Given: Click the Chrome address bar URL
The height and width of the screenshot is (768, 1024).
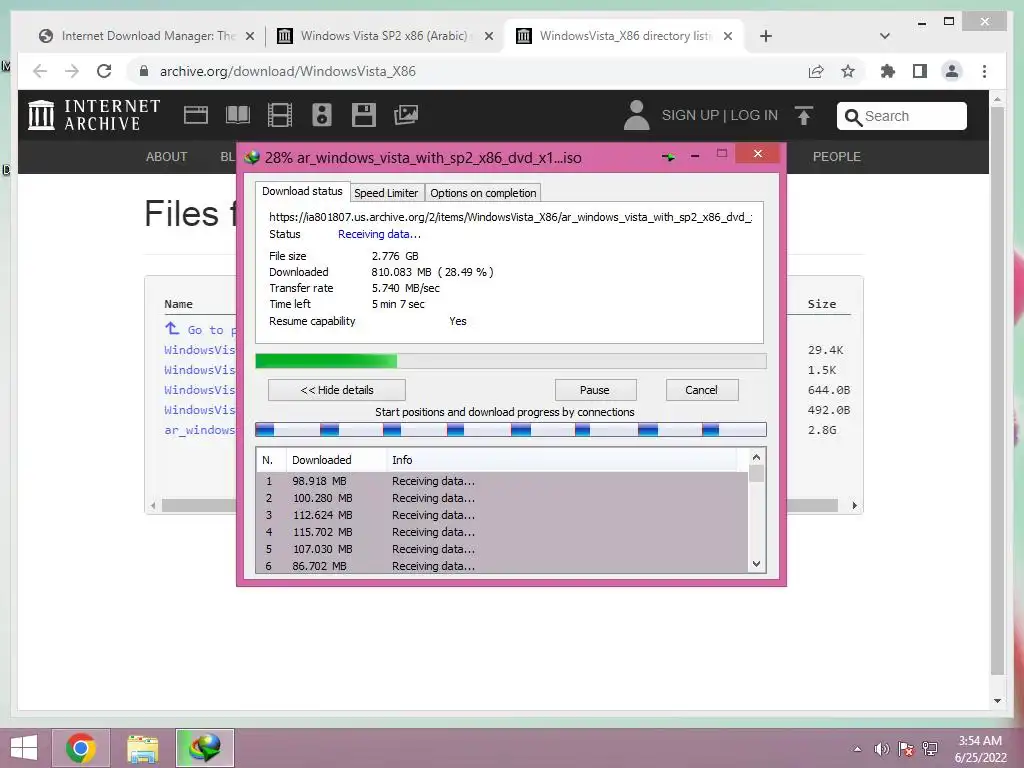Looking at the screenshot, I should [287, 71].
